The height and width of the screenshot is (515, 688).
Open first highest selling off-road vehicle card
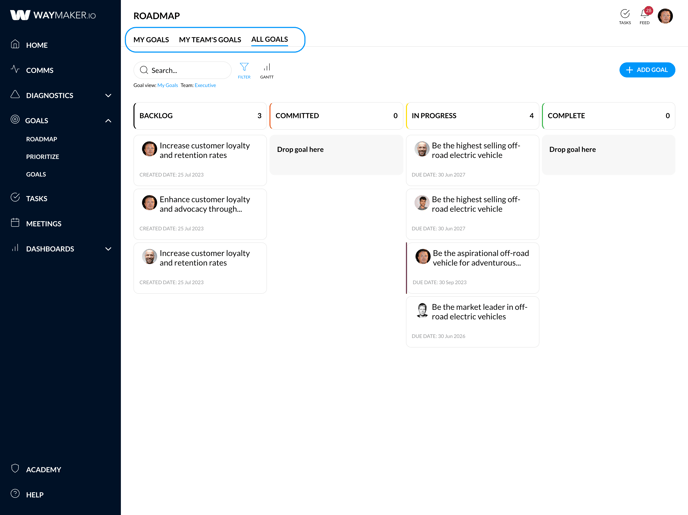click(472, 160)
